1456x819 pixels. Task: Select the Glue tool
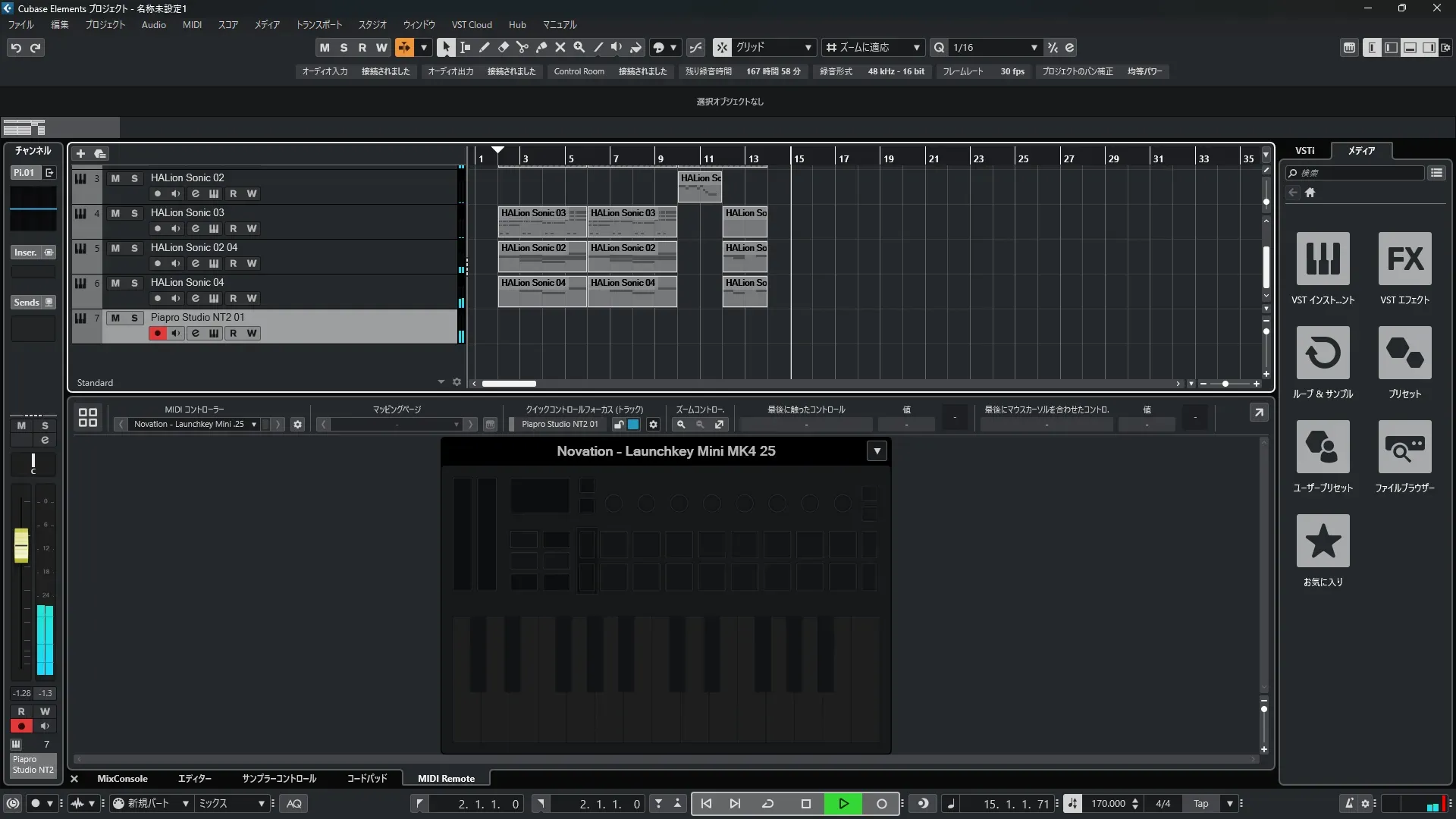pyautogui.click(x=541, y=47)
